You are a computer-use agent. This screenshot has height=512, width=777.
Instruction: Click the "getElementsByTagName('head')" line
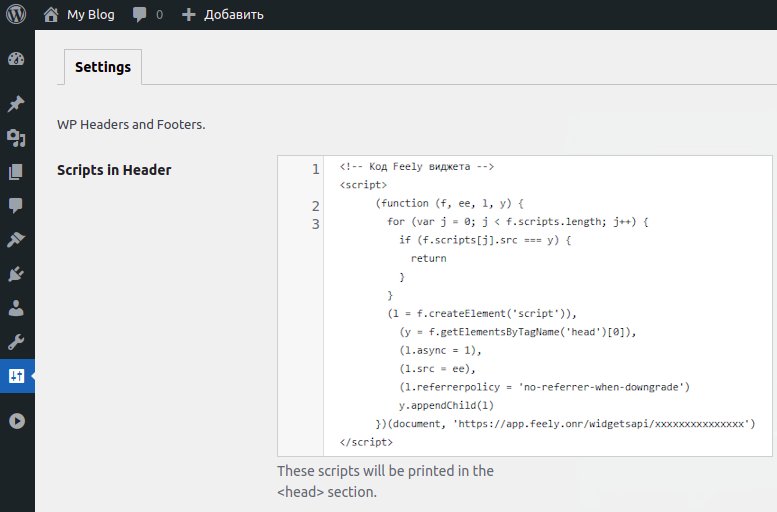coord(518,332)
